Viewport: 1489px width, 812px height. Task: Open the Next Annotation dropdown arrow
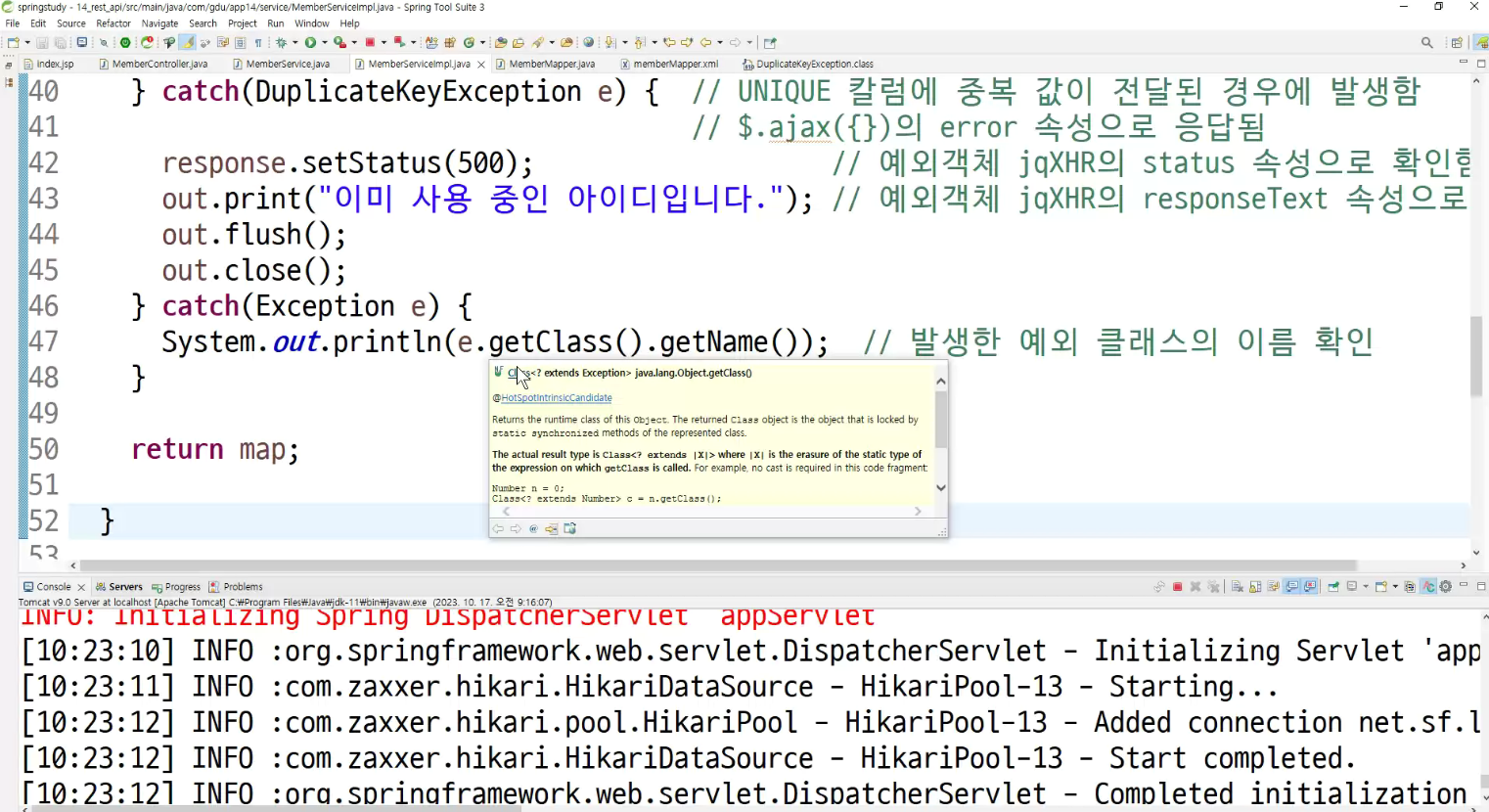(624, 43)
